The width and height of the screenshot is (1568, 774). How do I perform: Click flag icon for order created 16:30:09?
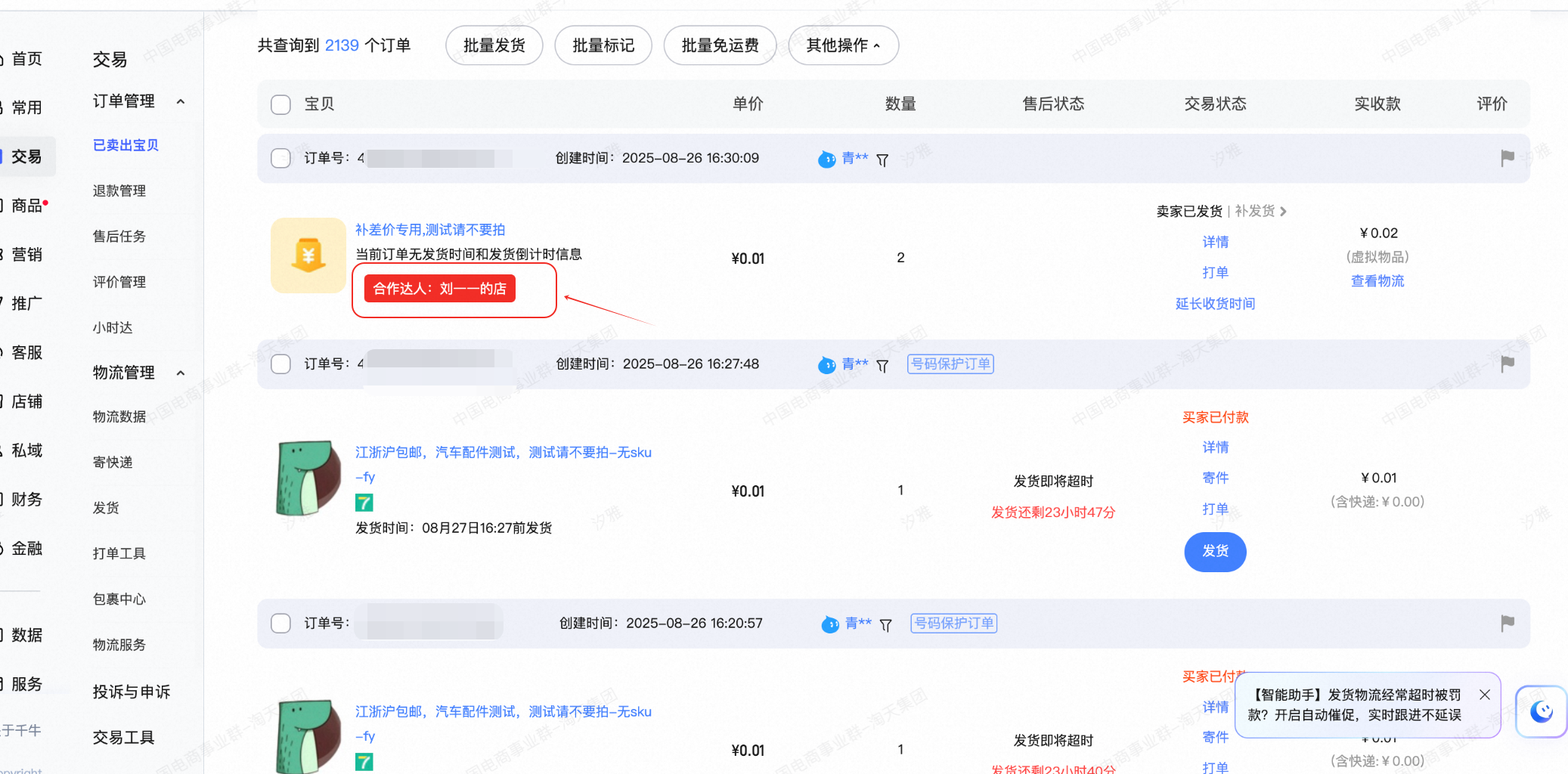click(1507, 157)
